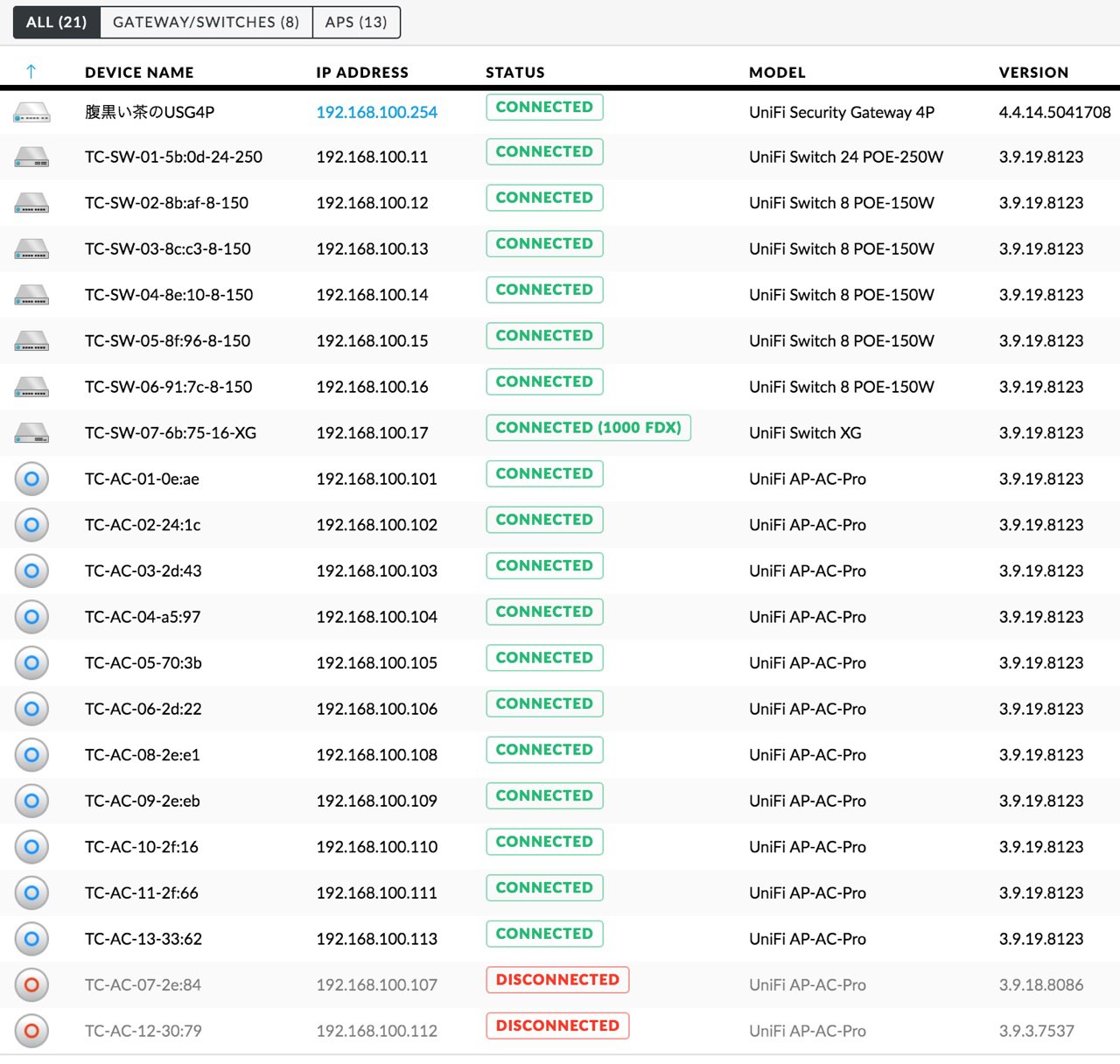
Task: Select device name TC-AC-07-2e:84
Action: pos(143,984)
